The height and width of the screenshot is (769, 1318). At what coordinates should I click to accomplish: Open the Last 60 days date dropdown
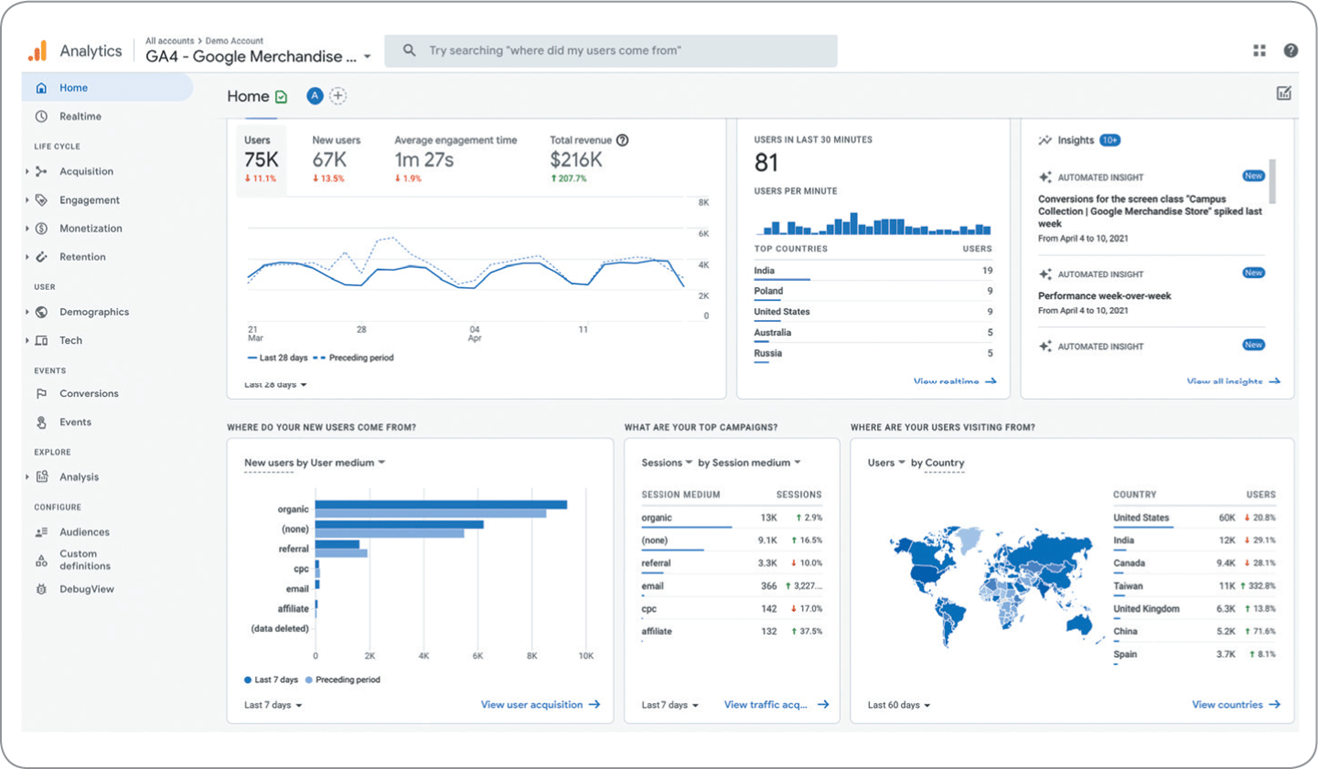click(898, 705)
